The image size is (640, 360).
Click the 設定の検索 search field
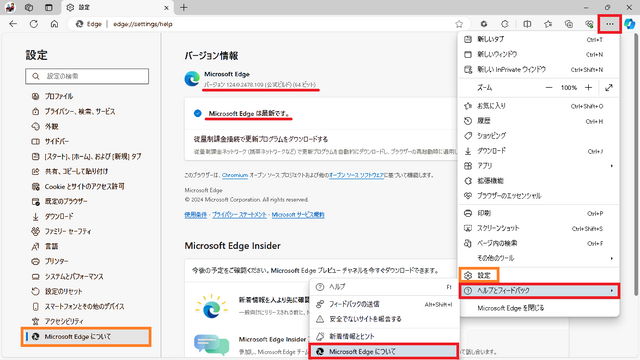87,76
